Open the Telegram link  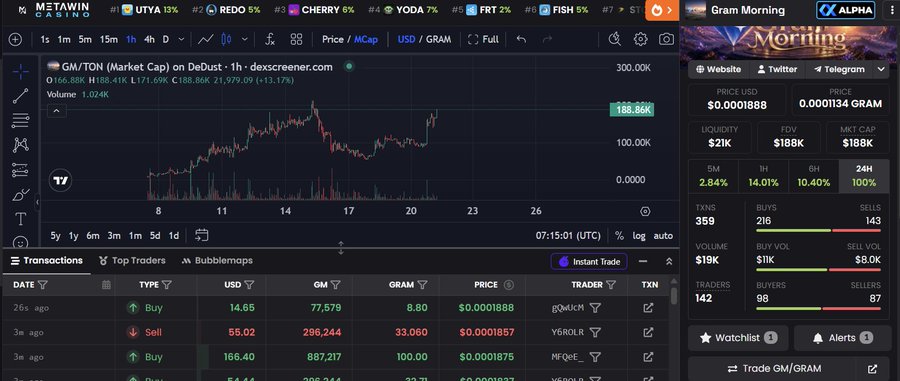click(x=839, y=69)
